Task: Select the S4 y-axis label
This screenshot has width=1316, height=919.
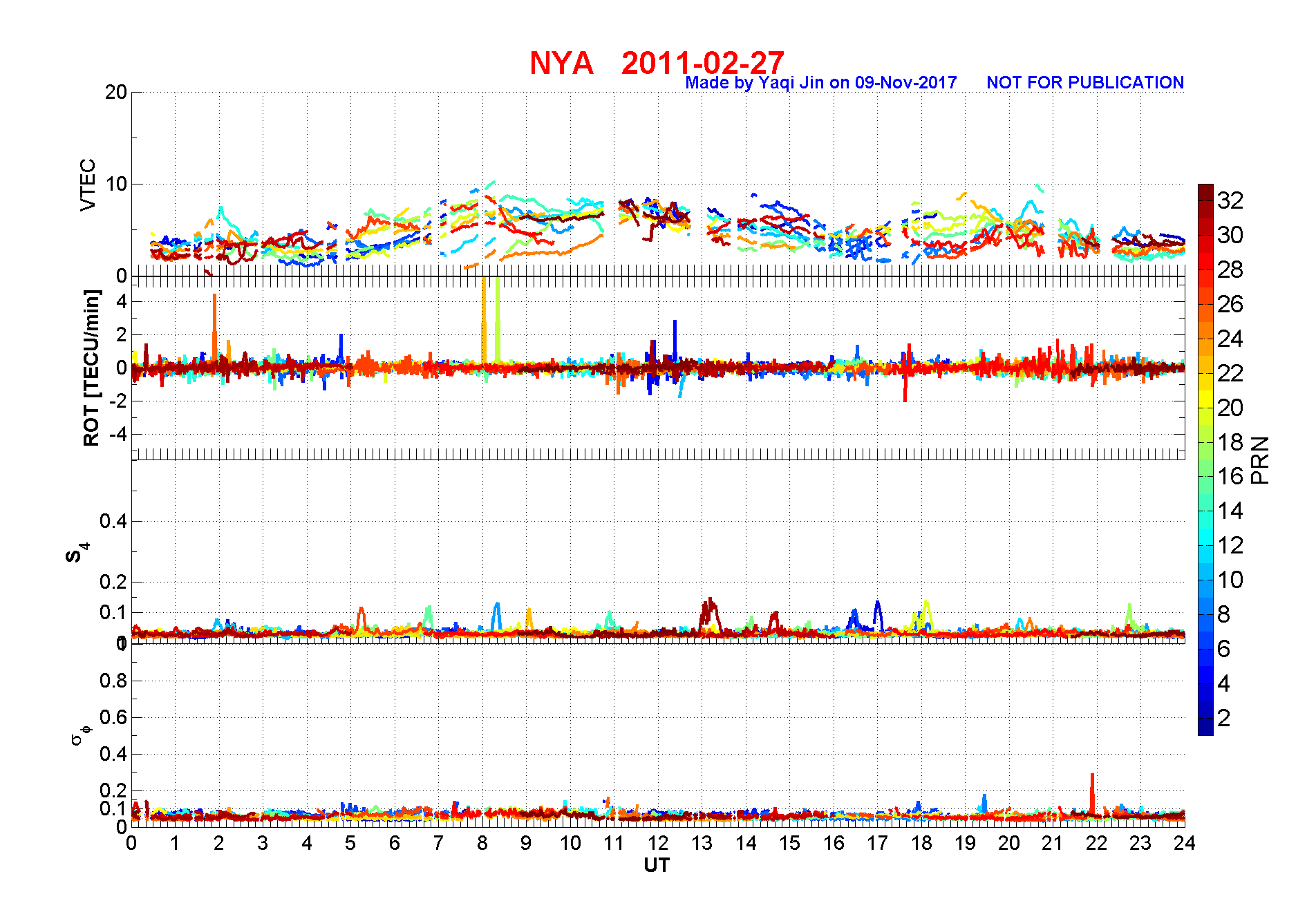Action: 77,553
